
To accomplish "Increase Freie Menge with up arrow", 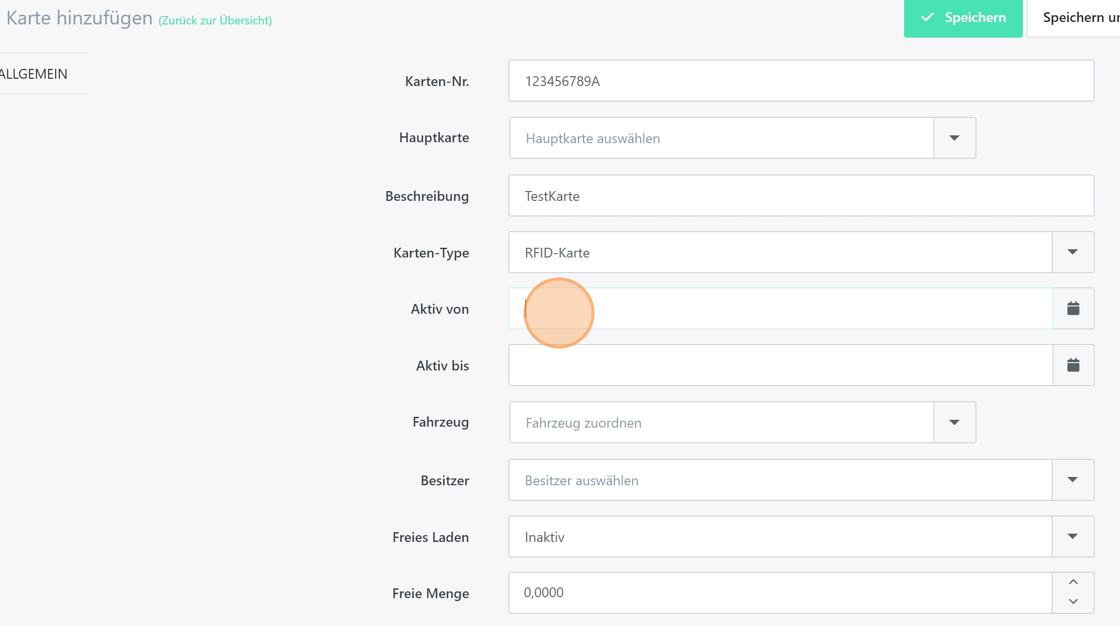I will click(x=1073, y=582).
